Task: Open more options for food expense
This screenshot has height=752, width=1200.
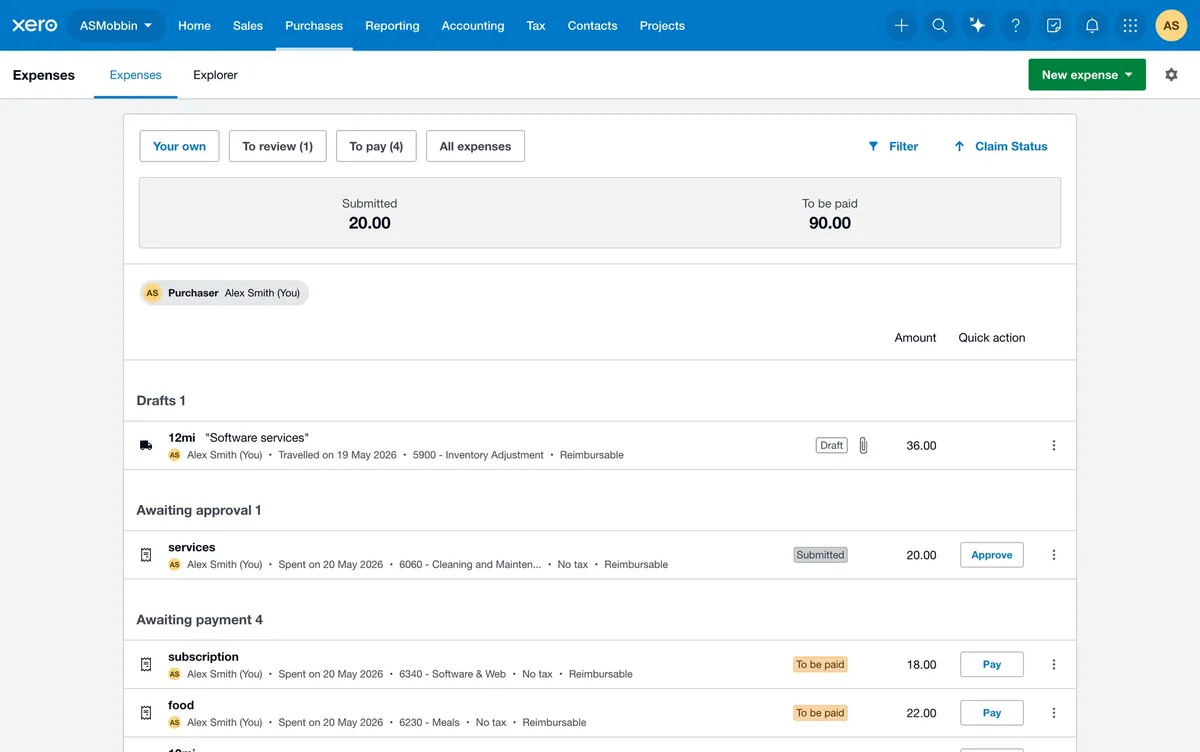Action: pos(1053,713)
